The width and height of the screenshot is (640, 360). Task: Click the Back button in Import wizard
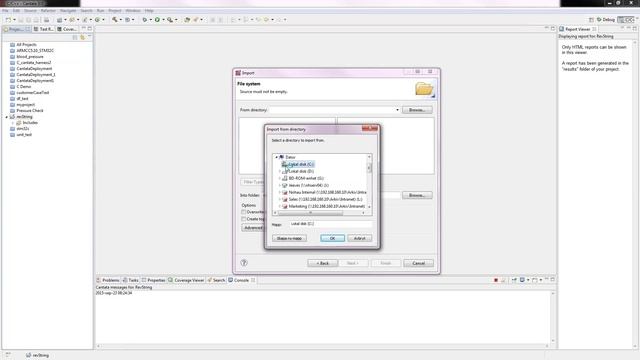(322, 263)
